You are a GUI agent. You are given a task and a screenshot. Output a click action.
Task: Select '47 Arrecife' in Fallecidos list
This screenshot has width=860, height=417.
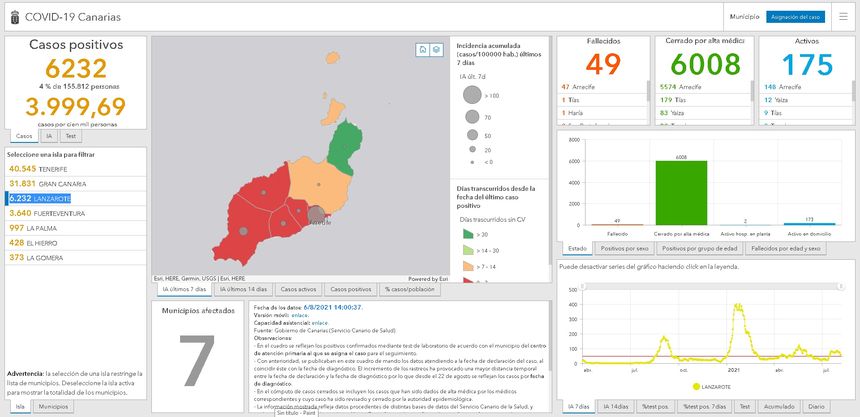[603, 87]
